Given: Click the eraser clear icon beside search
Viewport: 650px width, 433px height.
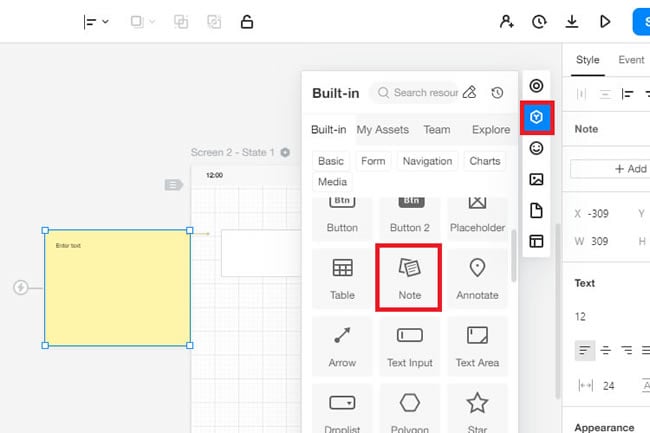Looking at the screenshot, I should 469,92.
